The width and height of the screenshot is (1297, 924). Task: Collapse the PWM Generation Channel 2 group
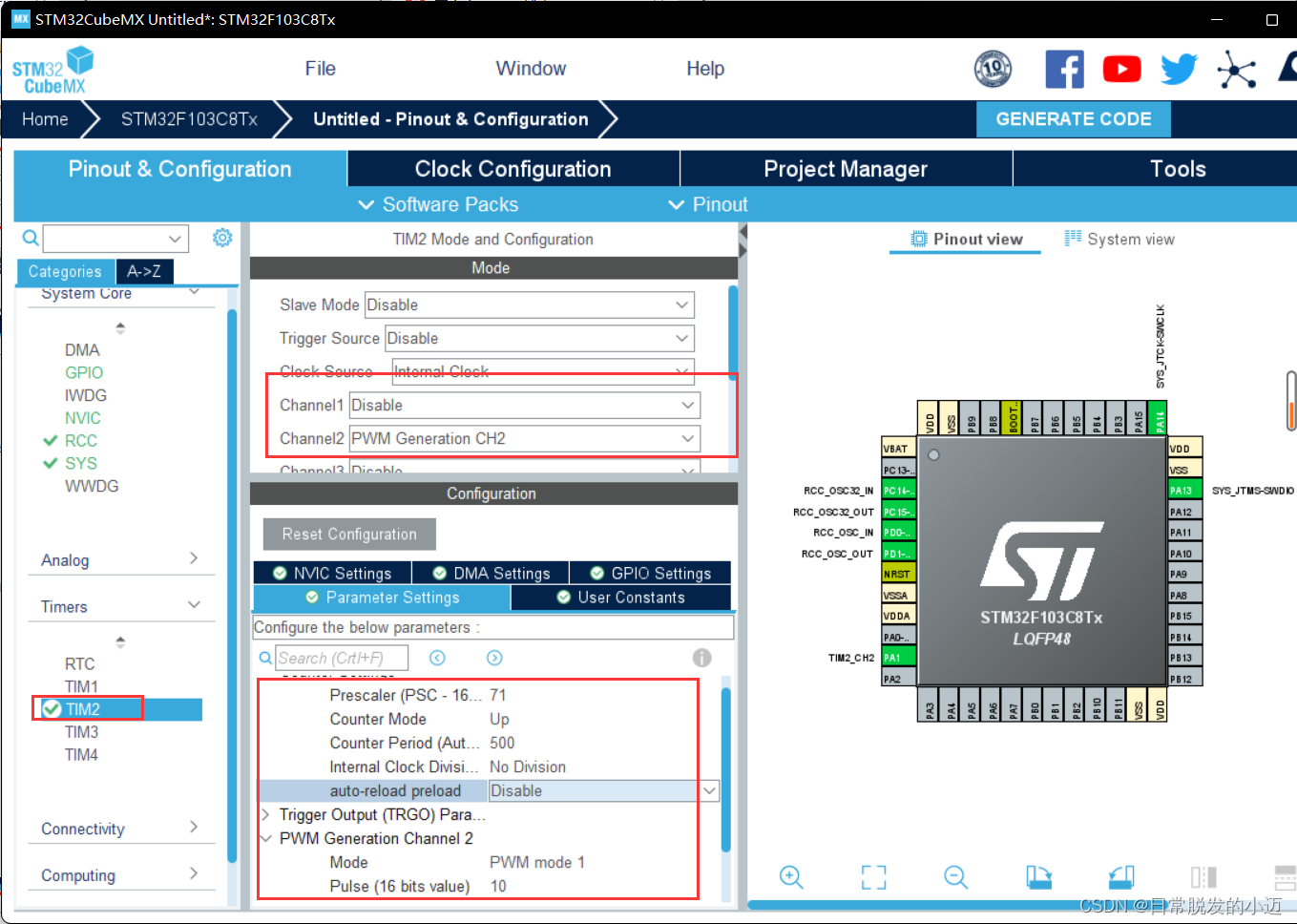click(266, 838)
